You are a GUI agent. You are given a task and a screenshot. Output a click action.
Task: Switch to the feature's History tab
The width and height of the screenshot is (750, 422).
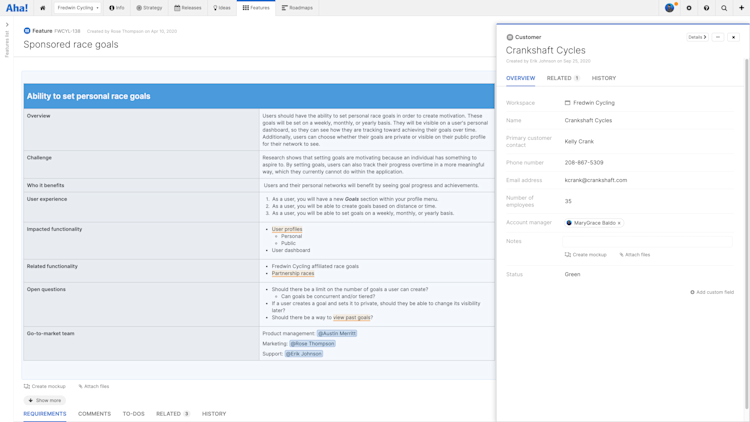pyautogui.click(x=214, y=414)
